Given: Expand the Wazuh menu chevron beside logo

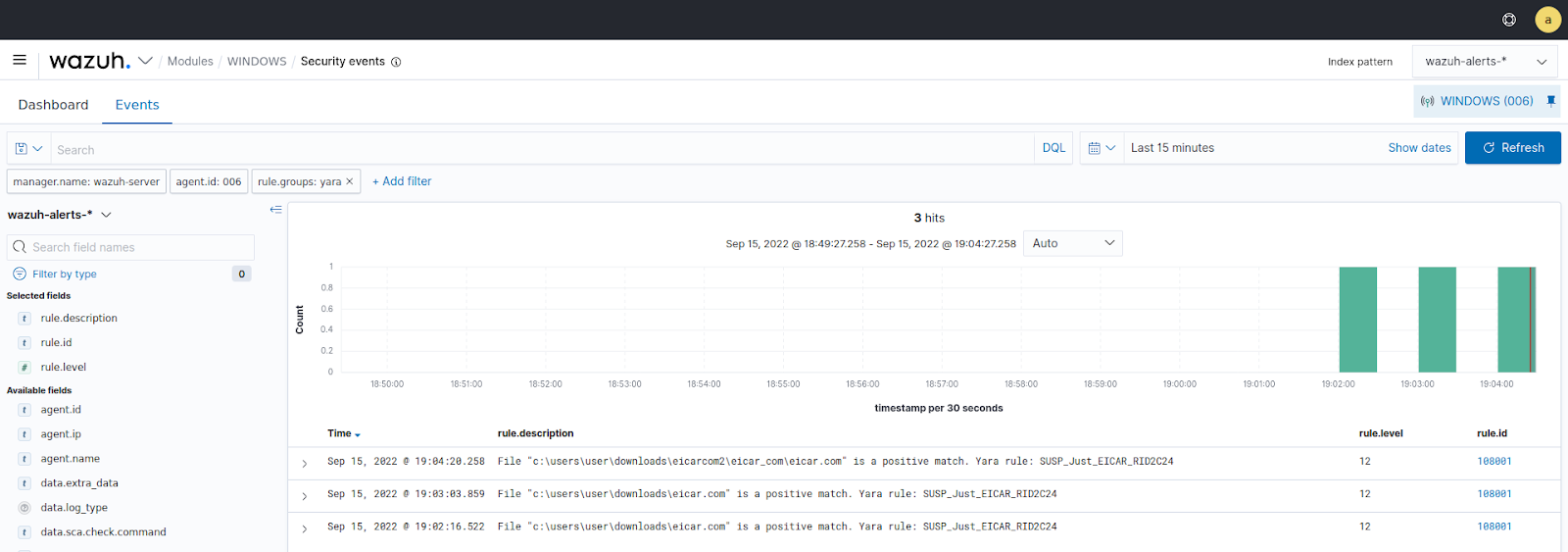Looking at the screenshot, I should pyautogui.click(x=145, y=61).
